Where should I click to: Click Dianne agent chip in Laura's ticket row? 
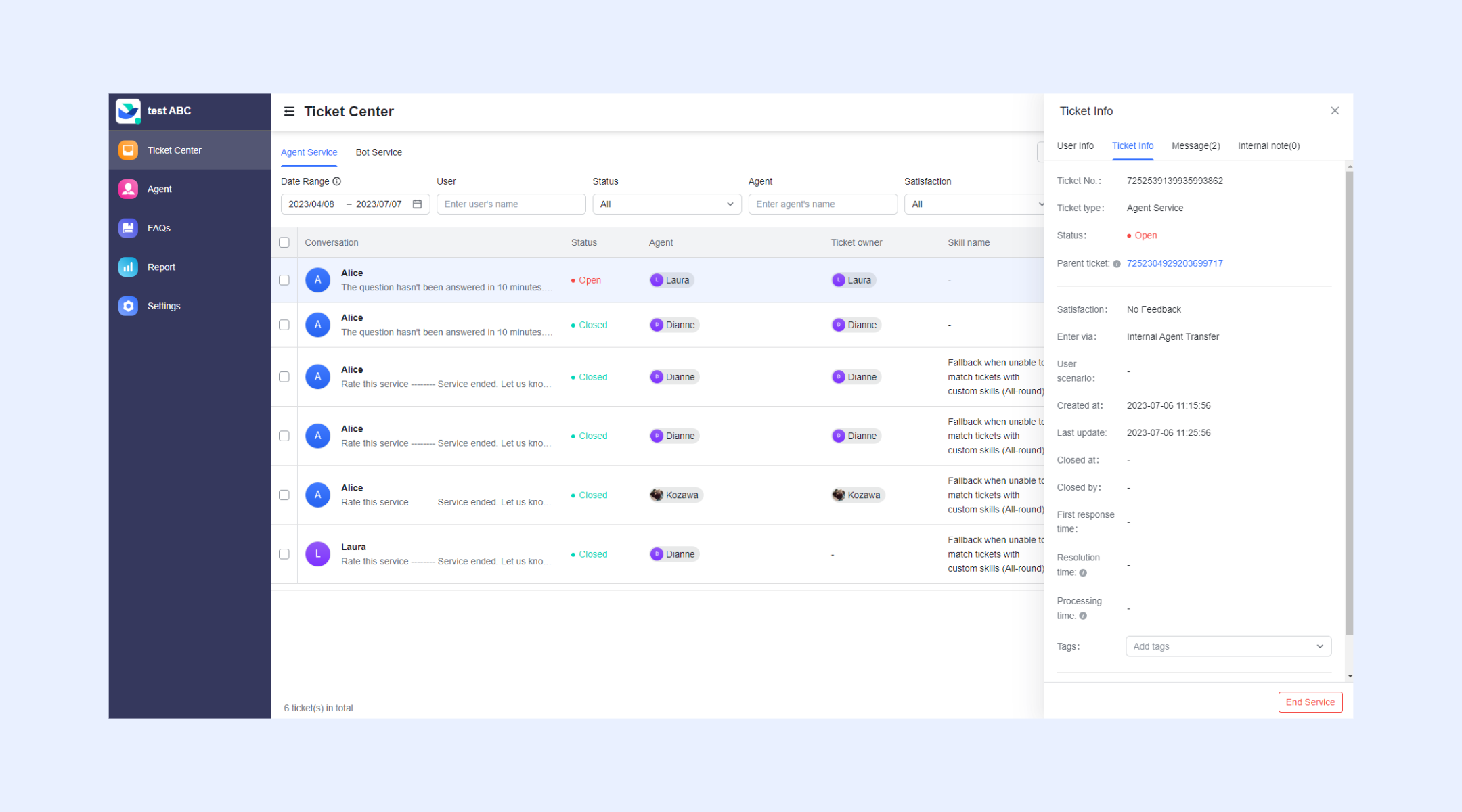(x=673, y=554)
